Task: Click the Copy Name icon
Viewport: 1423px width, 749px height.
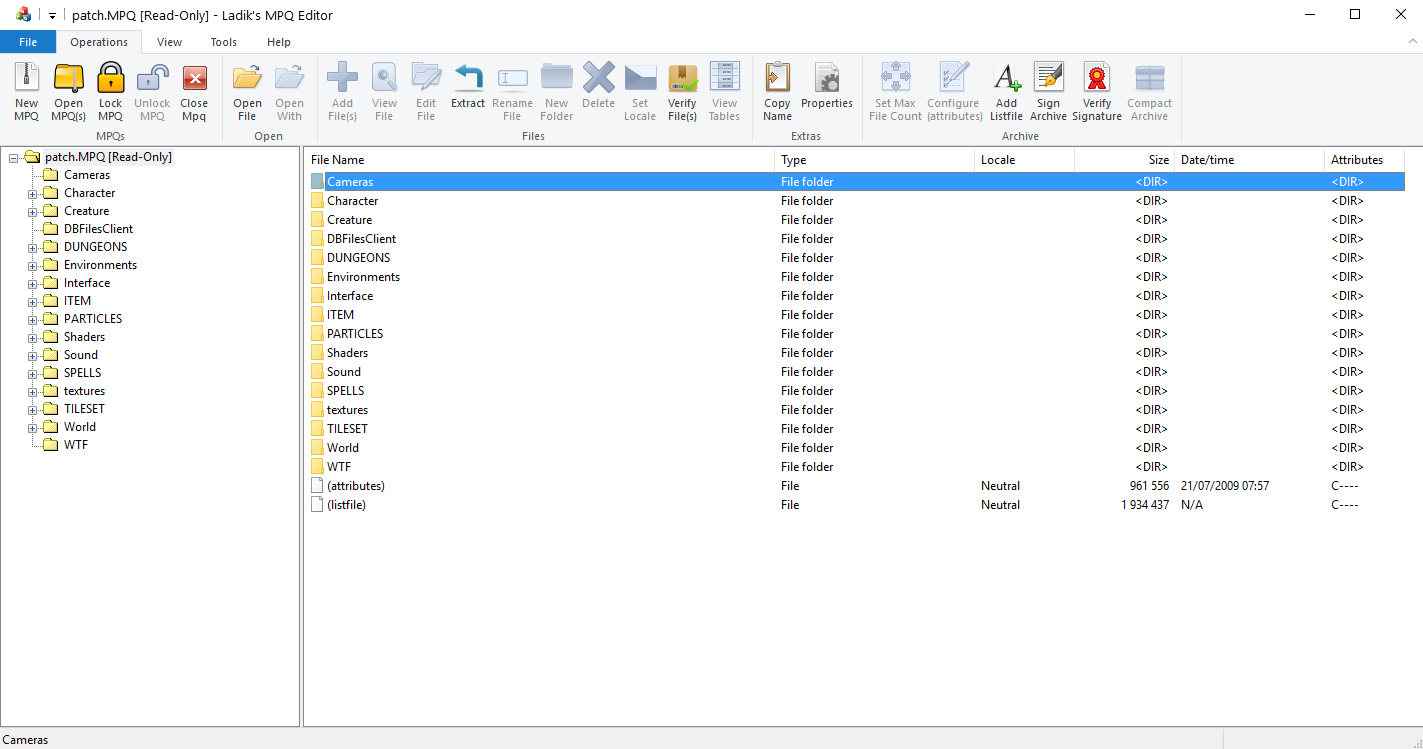Action: click(777, 78)
